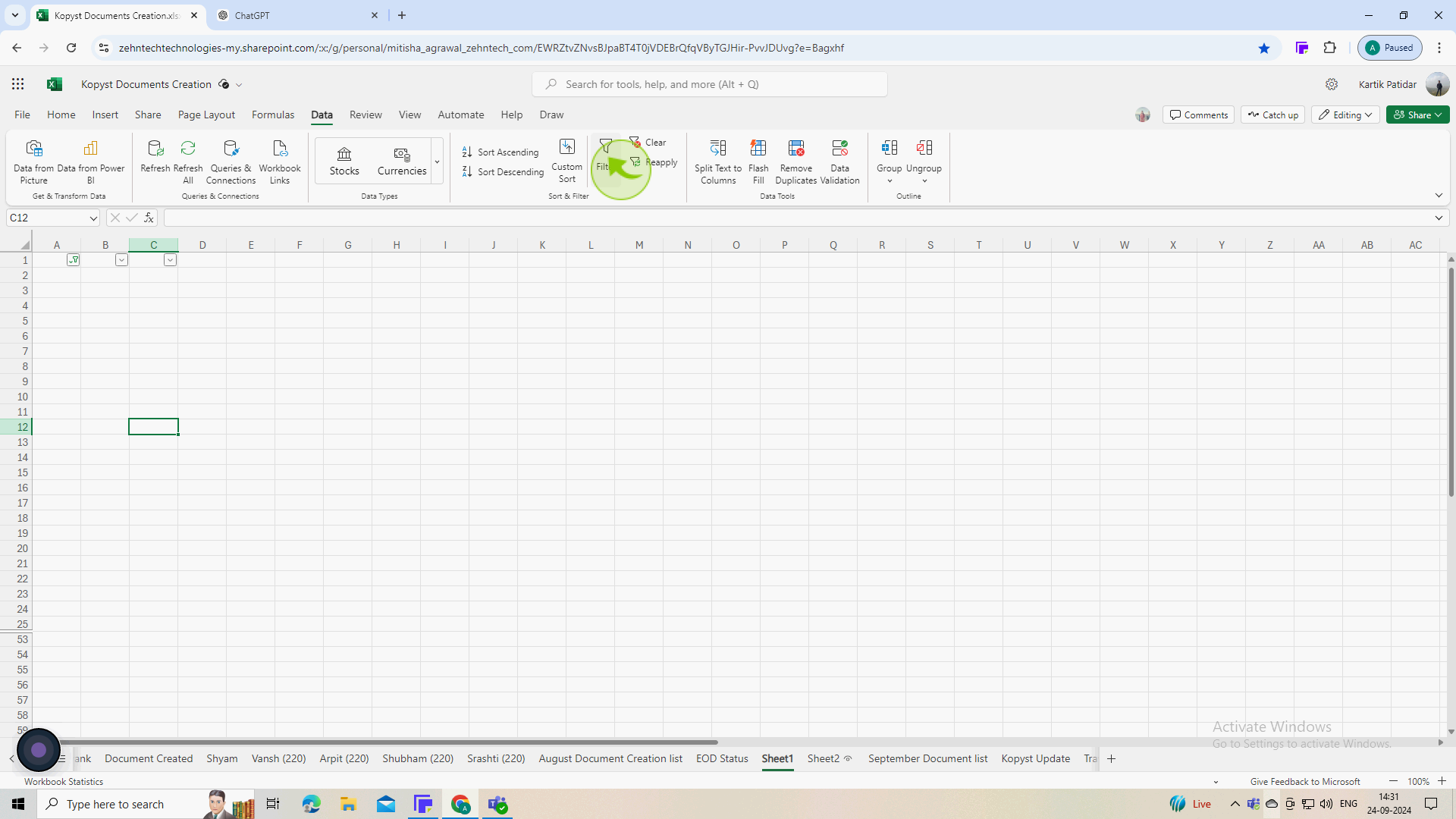Open Data Validation
The height and width of the screenshot is (819, 1456).
click(839, 162)
